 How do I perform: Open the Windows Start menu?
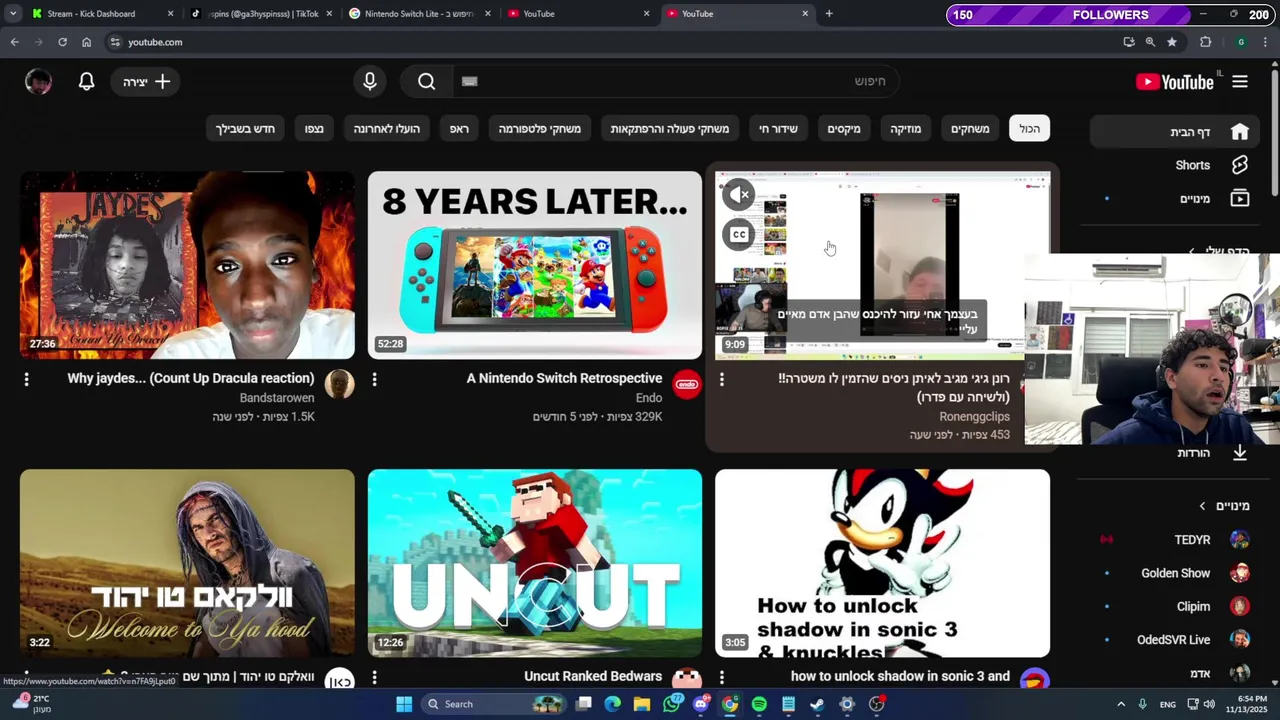pyautogui.click(x=404, y=704)
